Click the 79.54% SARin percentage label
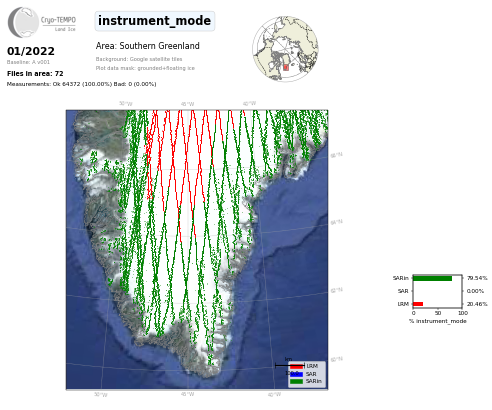 pyautogui.click(x=477, y=278)
